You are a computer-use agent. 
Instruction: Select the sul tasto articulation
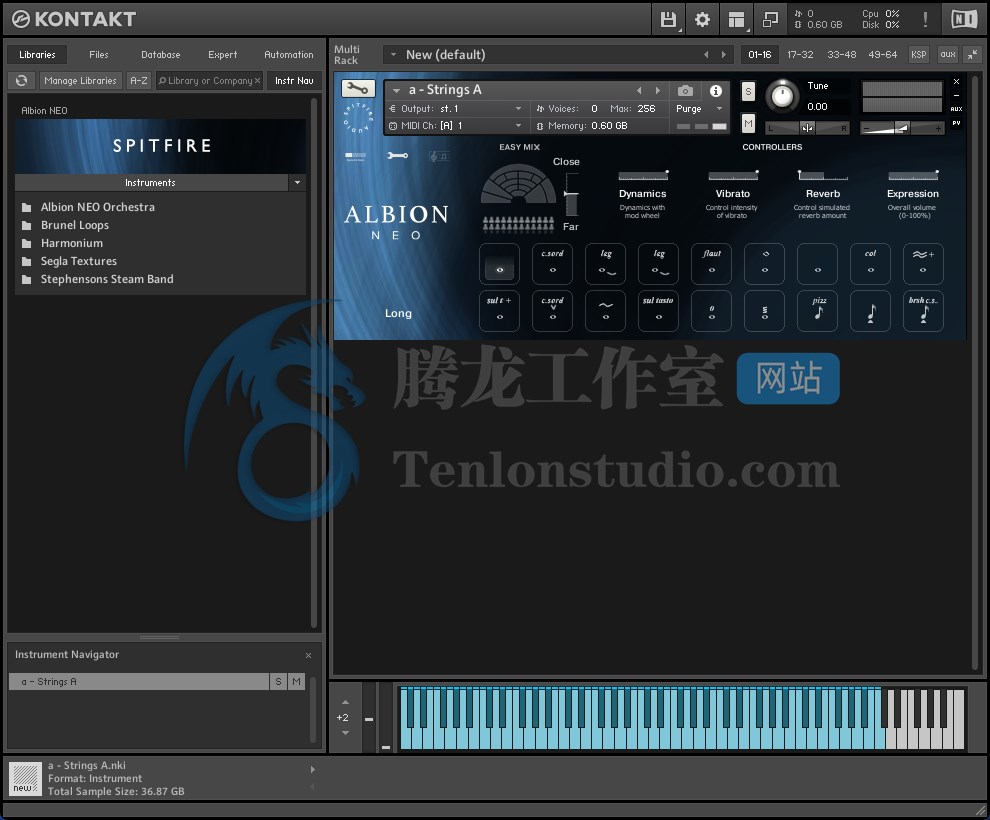tap(658, 310)
